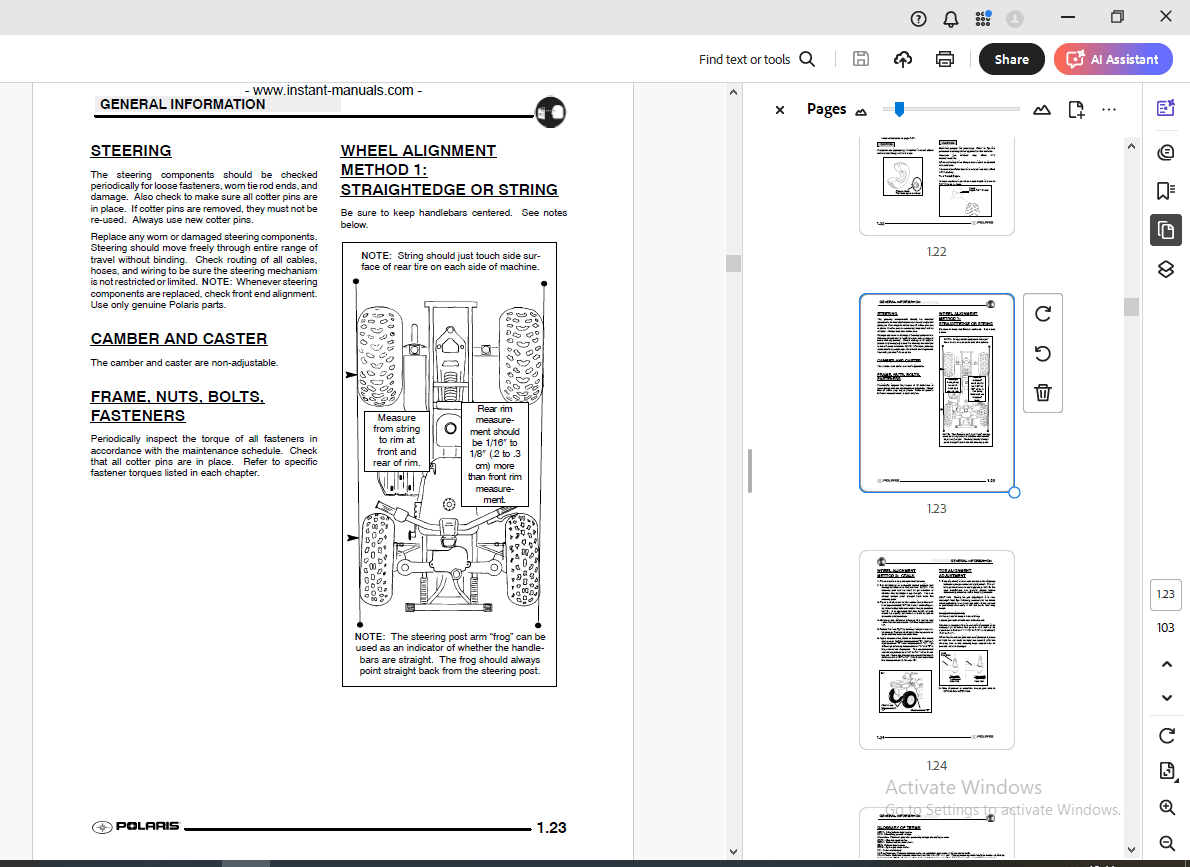Viewport: 1190px width, 867px height.
Task: Rotate page 1.23 clockwise
Action: (1042, 313)
